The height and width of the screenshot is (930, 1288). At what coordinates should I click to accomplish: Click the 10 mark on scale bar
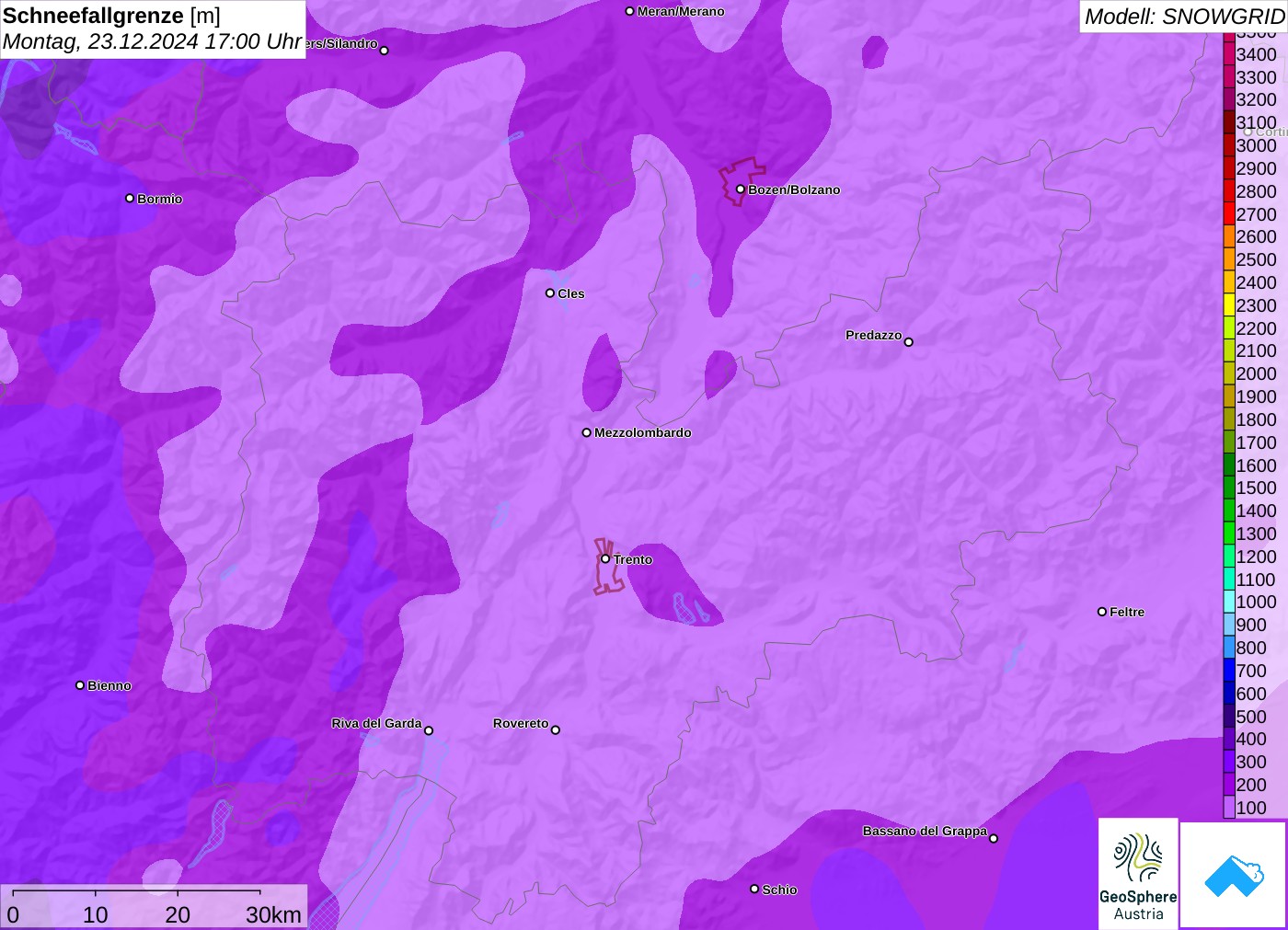pyautogui.click(x=96, y=914)
